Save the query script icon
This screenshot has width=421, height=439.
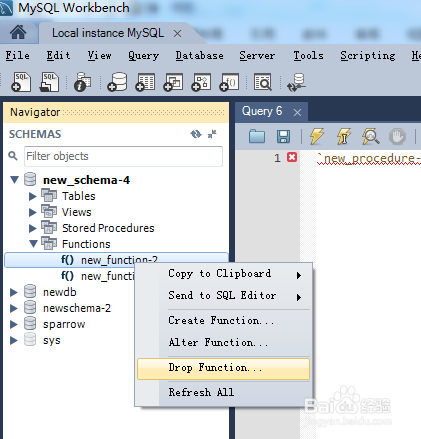click(x=284, y=136)
